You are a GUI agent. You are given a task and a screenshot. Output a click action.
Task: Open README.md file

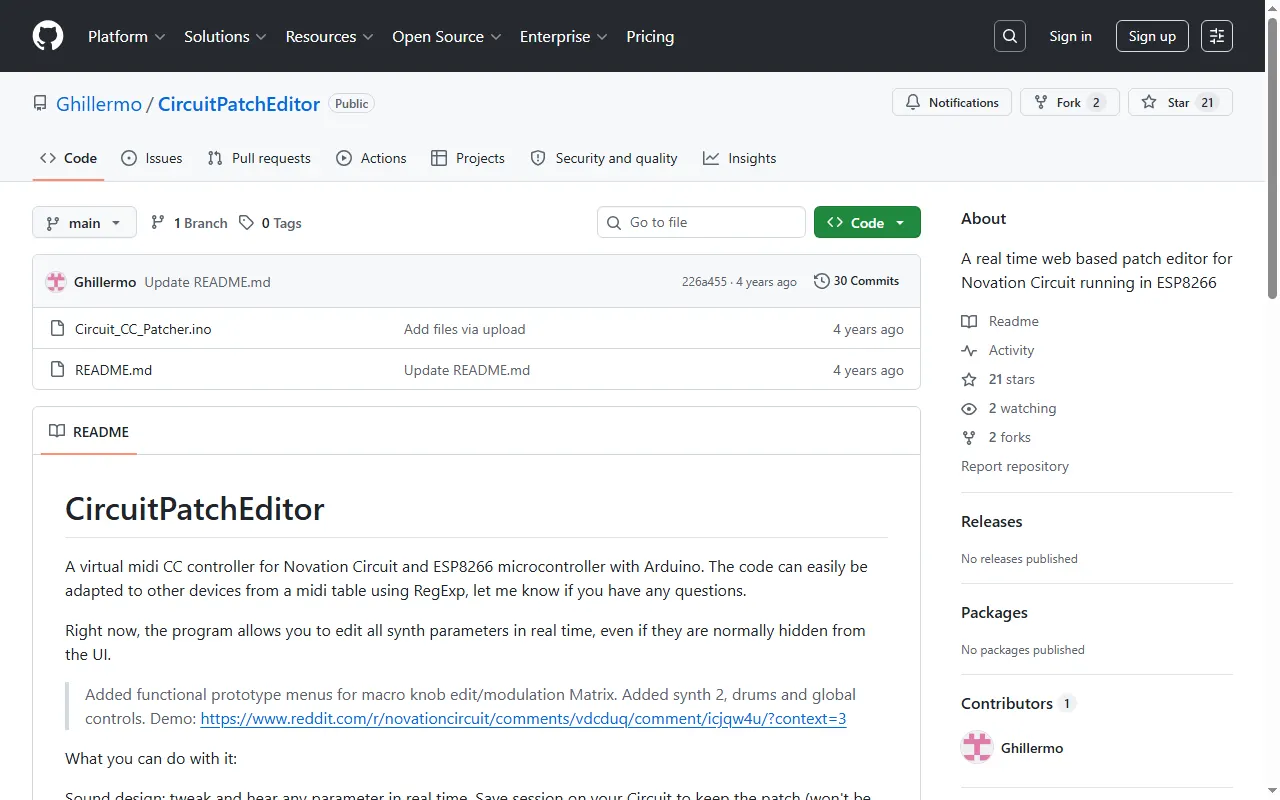[x=113, y=370]
